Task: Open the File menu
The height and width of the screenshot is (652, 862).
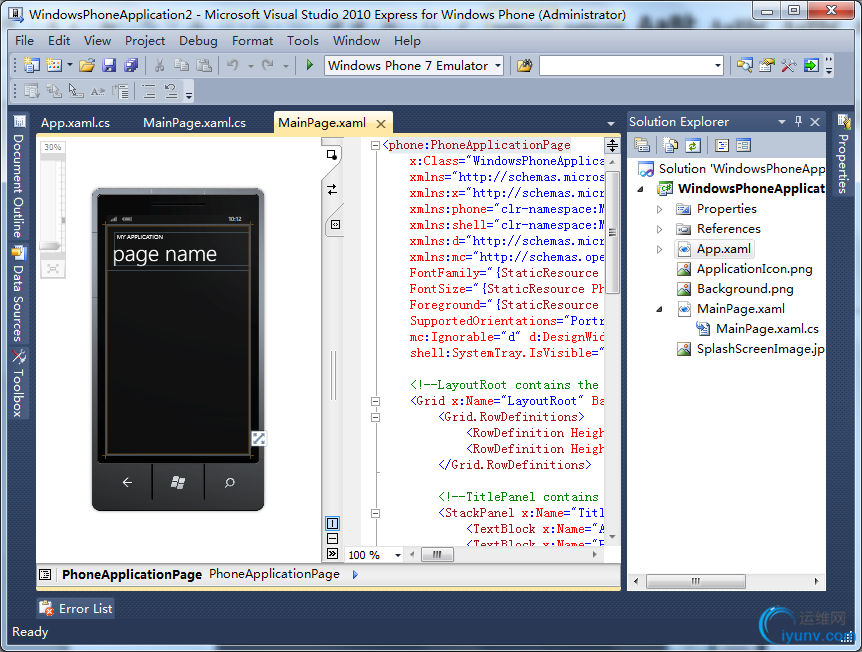Action: [24, 41]
